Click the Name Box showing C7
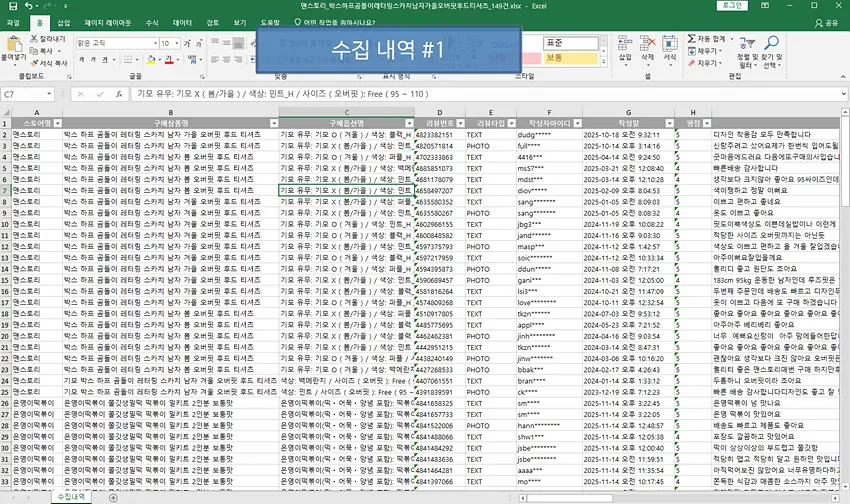The width and height of the screenshot is (850, 504). point(23,94)
